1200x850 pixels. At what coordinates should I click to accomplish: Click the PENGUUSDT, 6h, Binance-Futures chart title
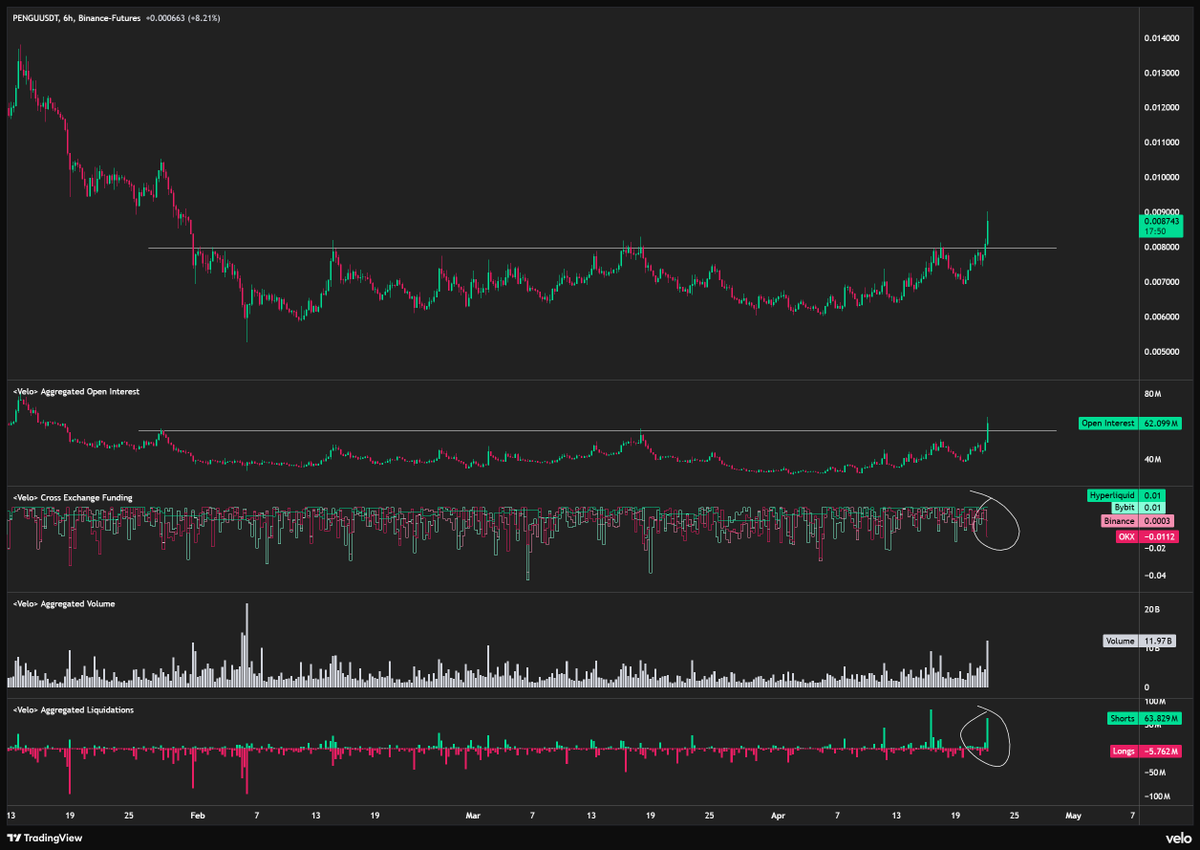(x=74, y=18)
